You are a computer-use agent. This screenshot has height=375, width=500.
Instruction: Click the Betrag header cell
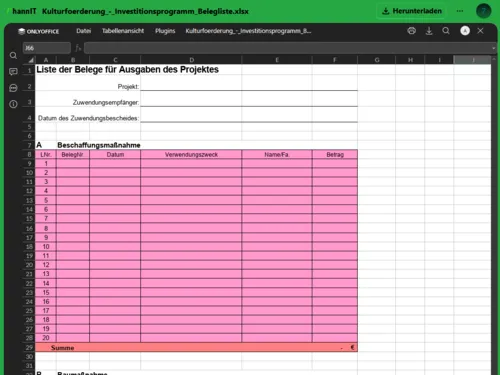click(335, 155)
